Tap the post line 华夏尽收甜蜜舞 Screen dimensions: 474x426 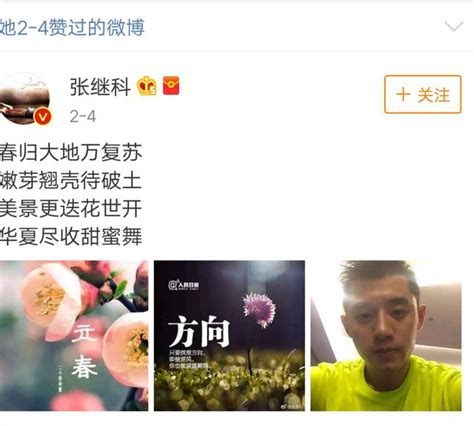pos(71,237)
